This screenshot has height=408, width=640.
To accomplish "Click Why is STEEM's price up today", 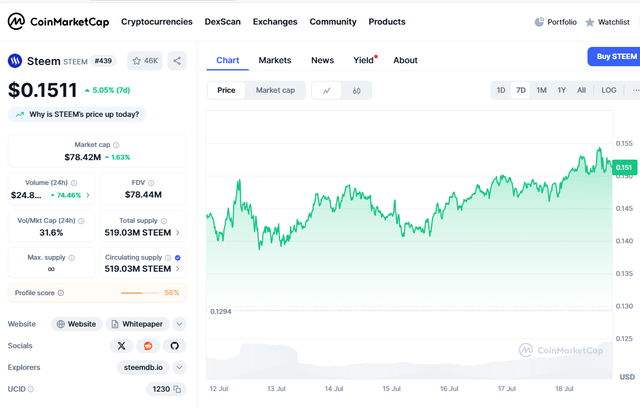I will click(x=77, y=115).
